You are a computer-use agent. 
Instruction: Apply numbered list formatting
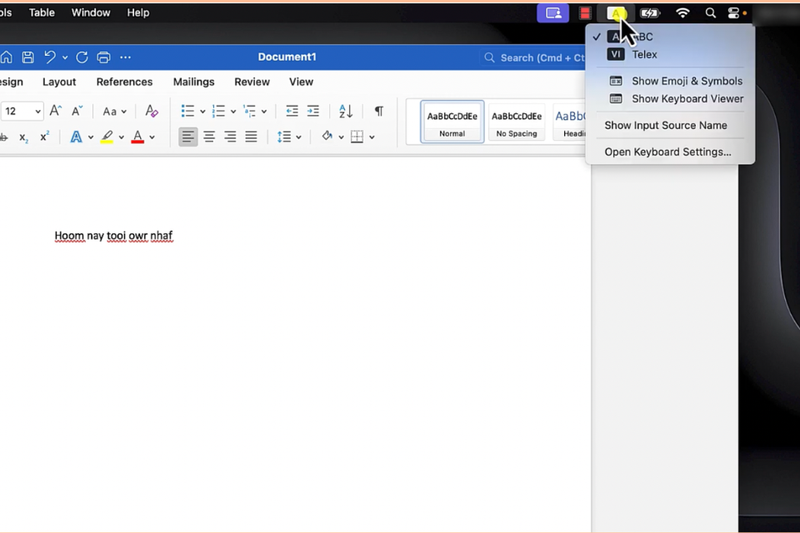tap(218, 111)
